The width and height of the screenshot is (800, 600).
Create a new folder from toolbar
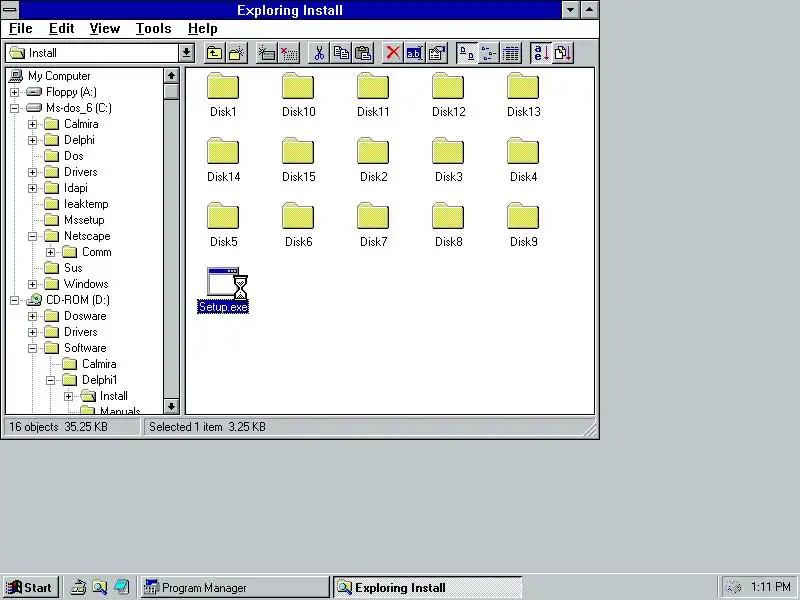237,53
